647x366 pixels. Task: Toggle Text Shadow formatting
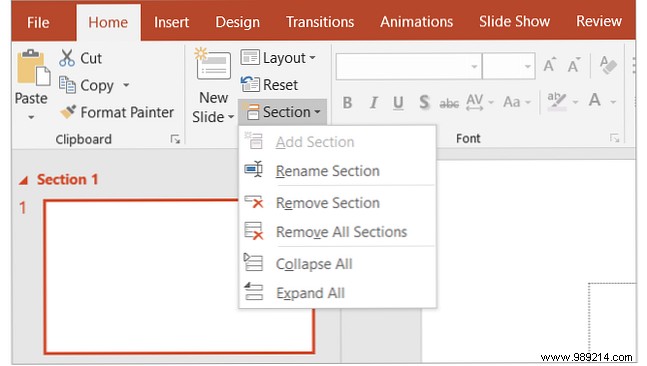[424, 102]
